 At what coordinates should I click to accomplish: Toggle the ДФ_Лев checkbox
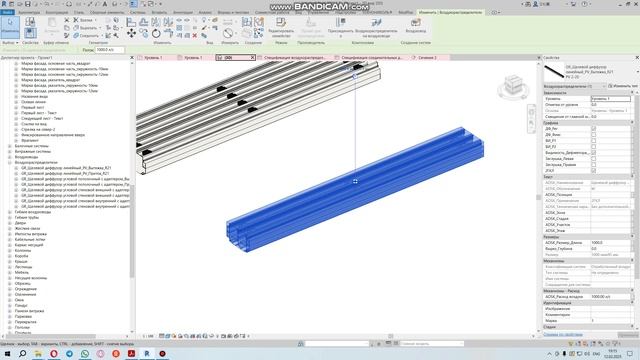click(x=593, y=129)
